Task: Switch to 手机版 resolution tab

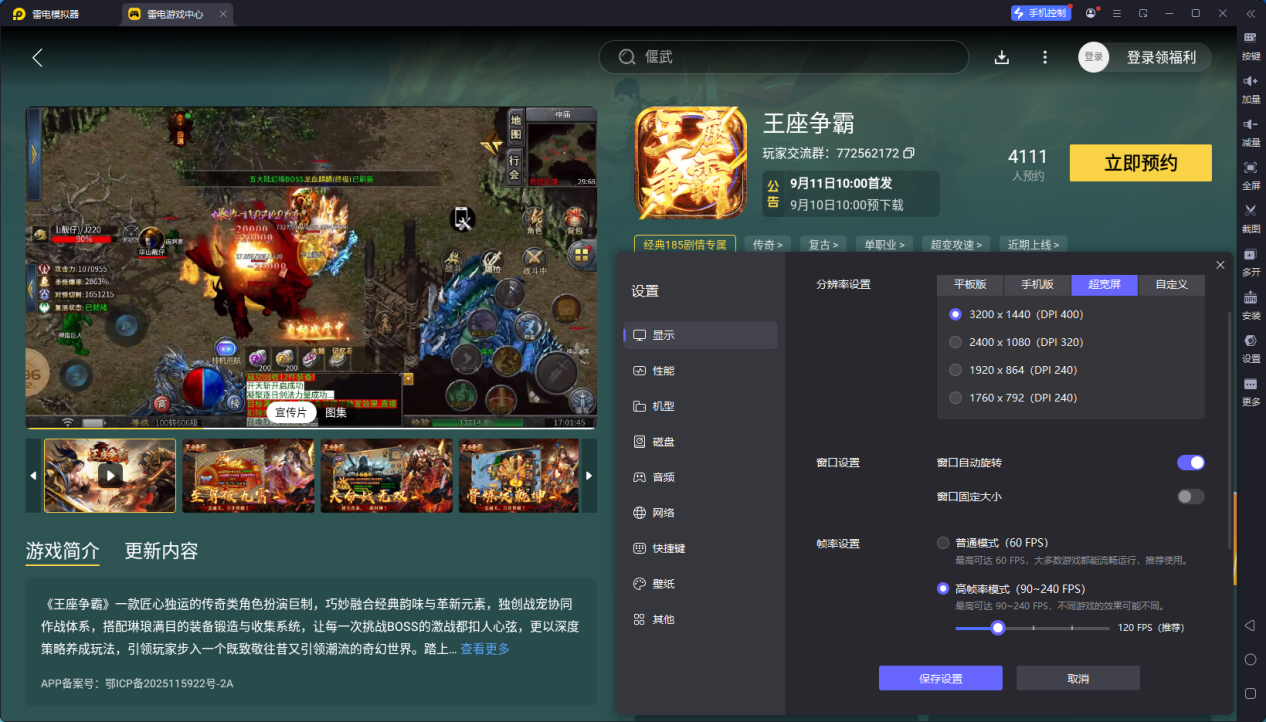Action: pos(1037,284)
